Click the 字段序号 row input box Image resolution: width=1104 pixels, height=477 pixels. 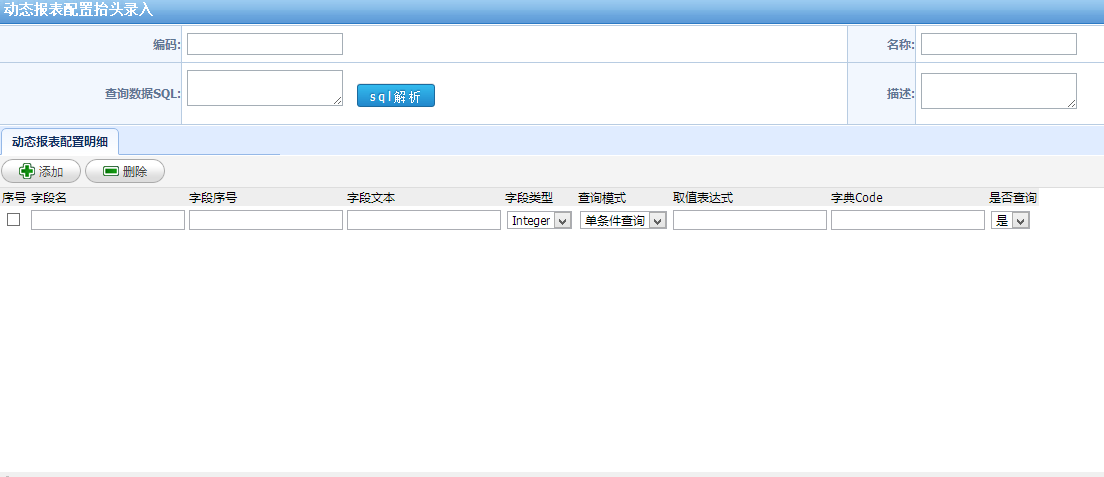[265, 221]
